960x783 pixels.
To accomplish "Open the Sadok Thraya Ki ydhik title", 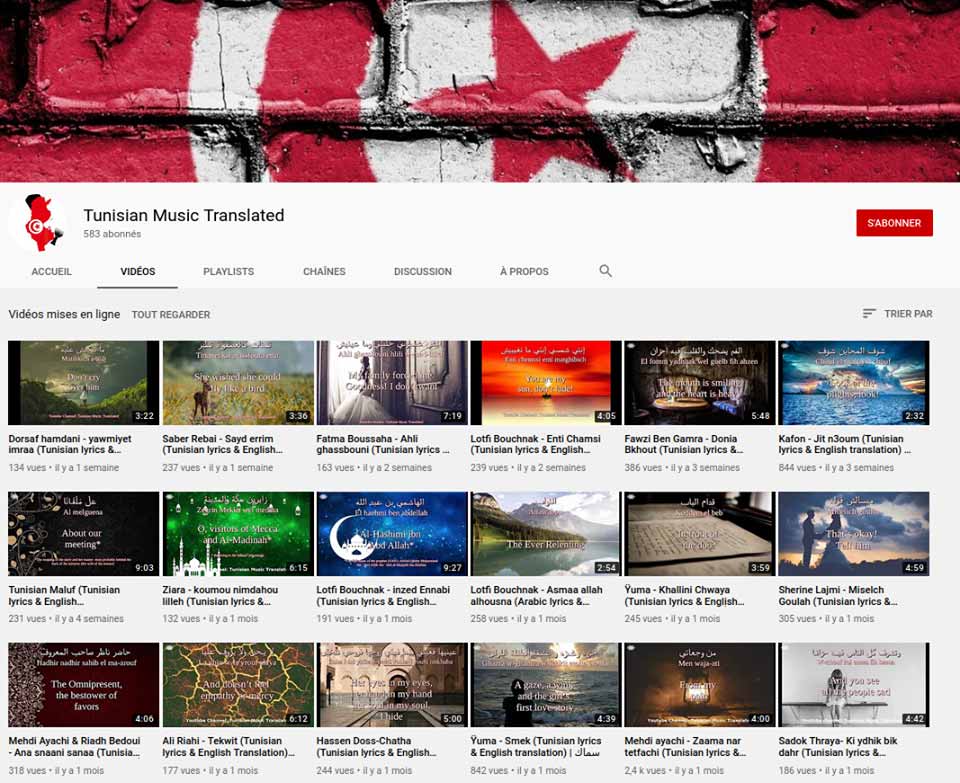I will coord(838,747).
